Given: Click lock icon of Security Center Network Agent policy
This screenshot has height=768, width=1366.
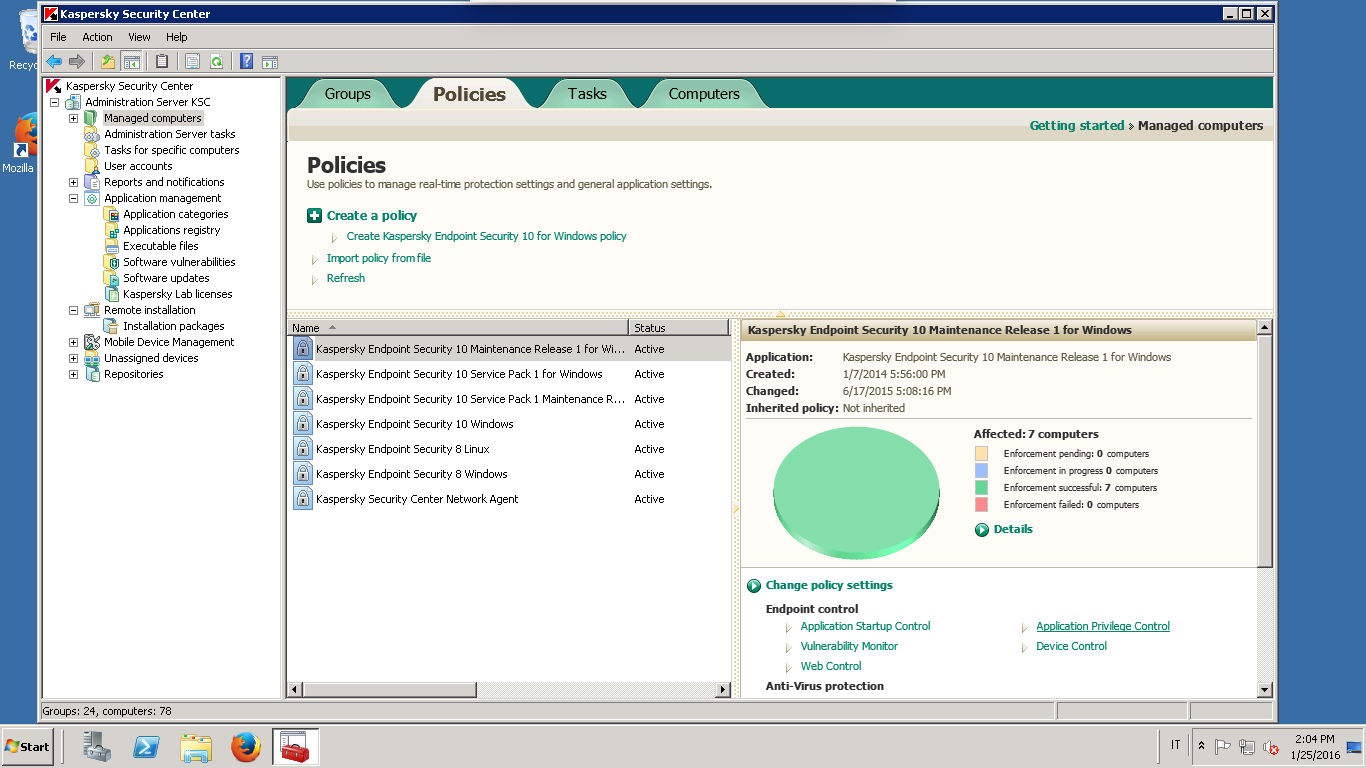Looking at the screenshot, I should (x=303, y=499).
